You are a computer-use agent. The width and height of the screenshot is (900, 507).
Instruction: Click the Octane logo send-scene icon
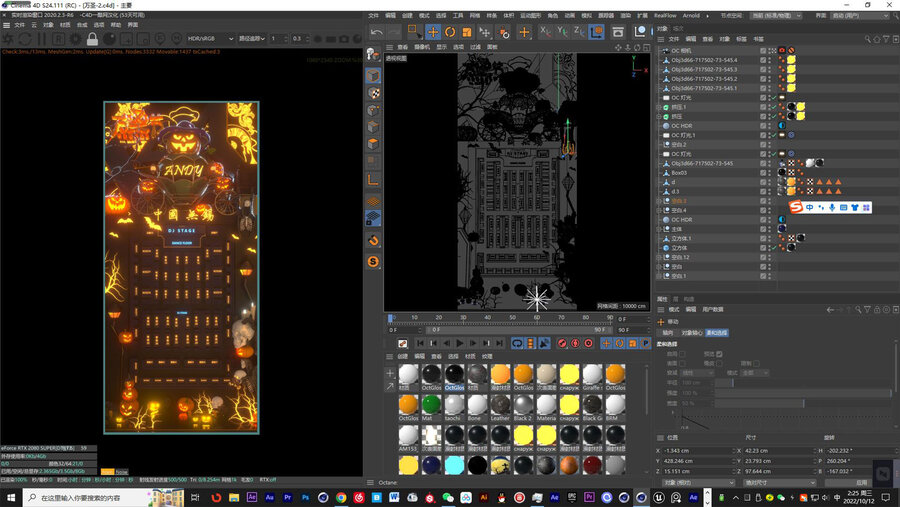(8, 39)
